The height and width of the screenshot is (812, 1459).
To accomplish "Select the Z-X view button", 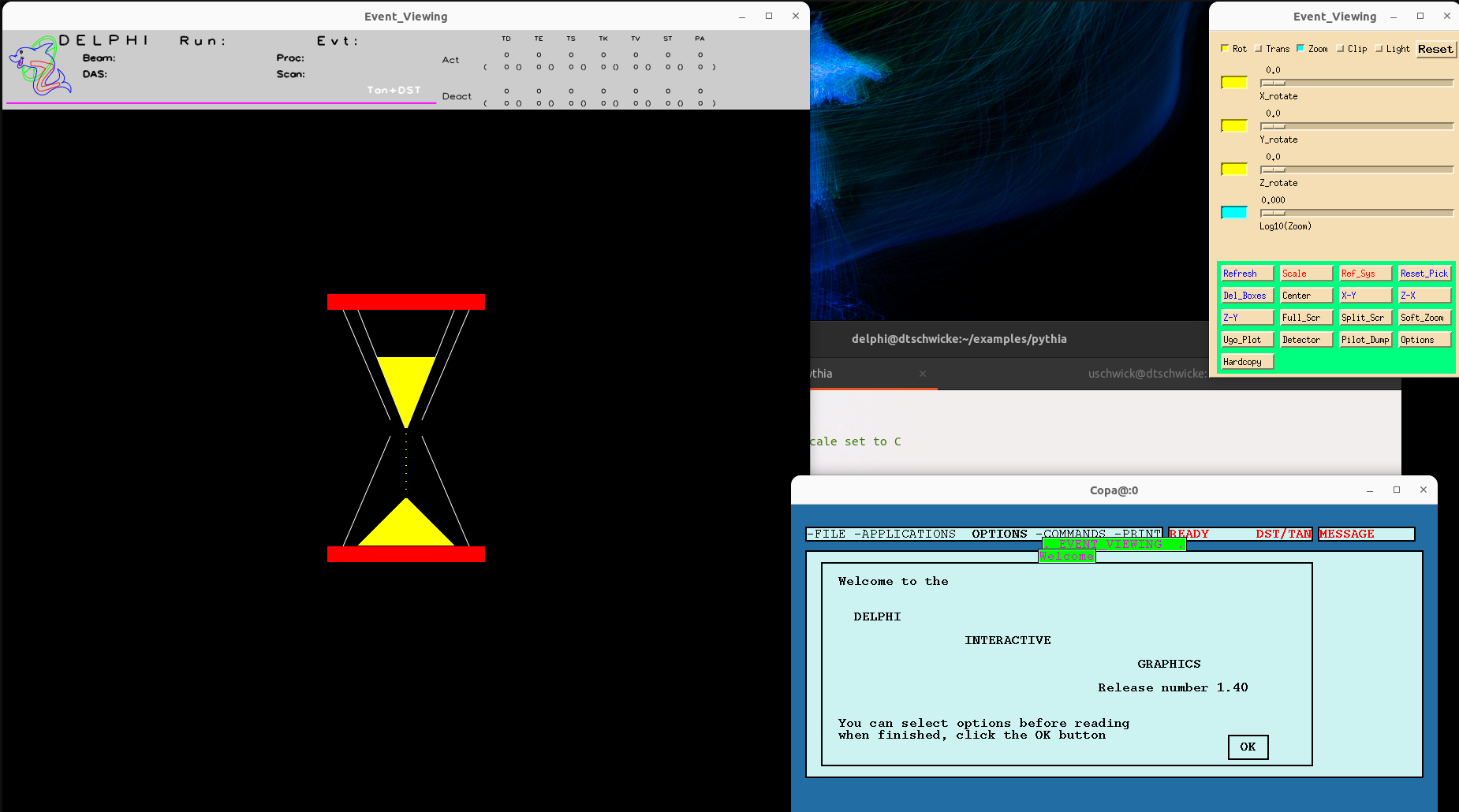I will [1424, 296].
